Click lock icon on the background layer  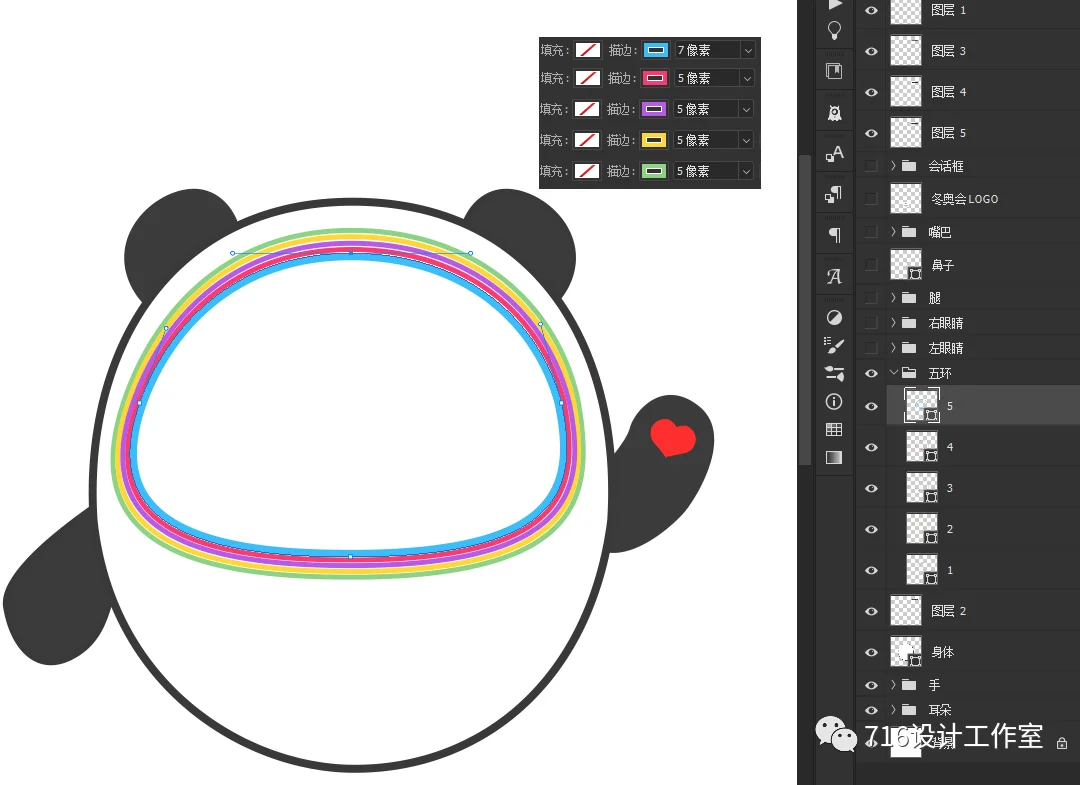[x=1062, y=743]
